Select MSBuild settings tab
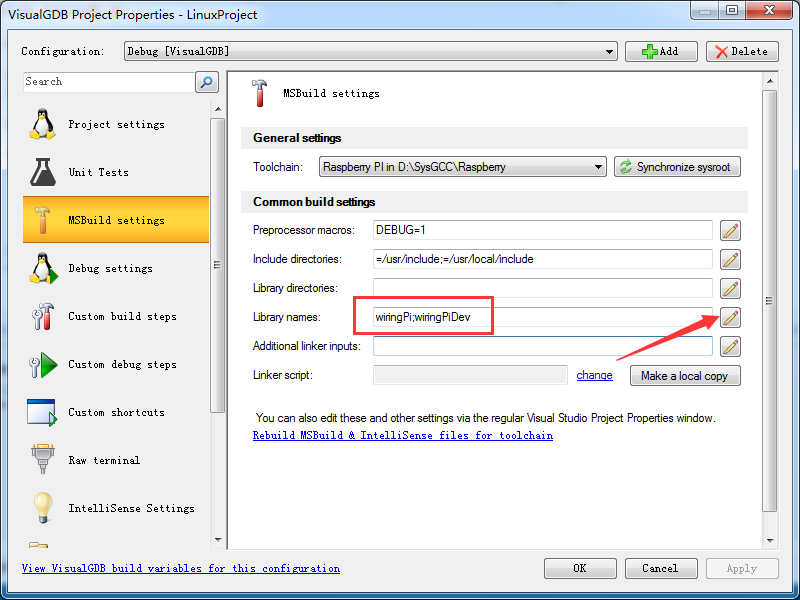The image size is (800, 600). 116,220
